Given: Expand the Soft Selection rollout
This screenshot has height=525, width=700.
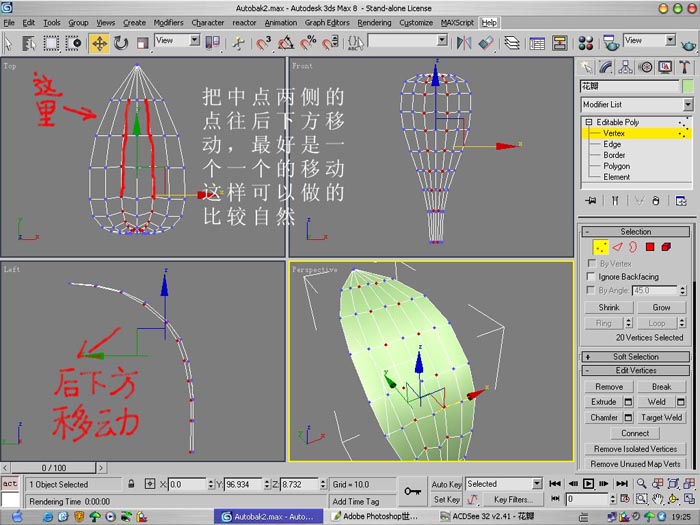Looking at the screenshot, I should [x=636, y=357].
